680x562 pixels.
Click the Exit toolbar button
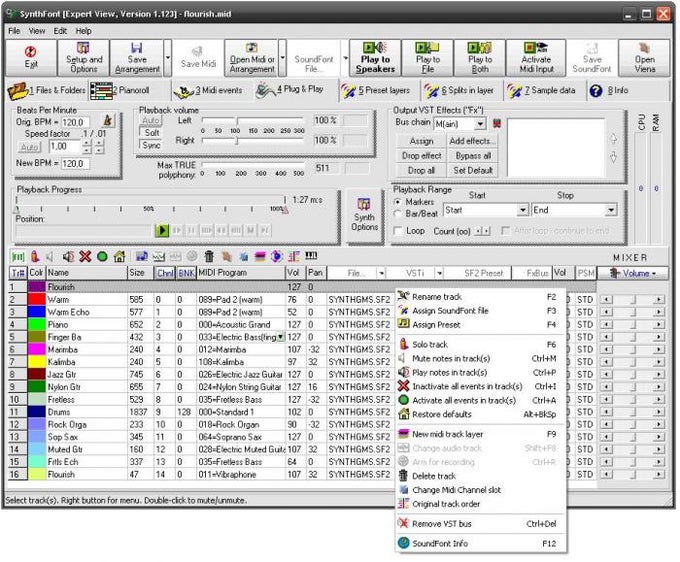[31, 58]
